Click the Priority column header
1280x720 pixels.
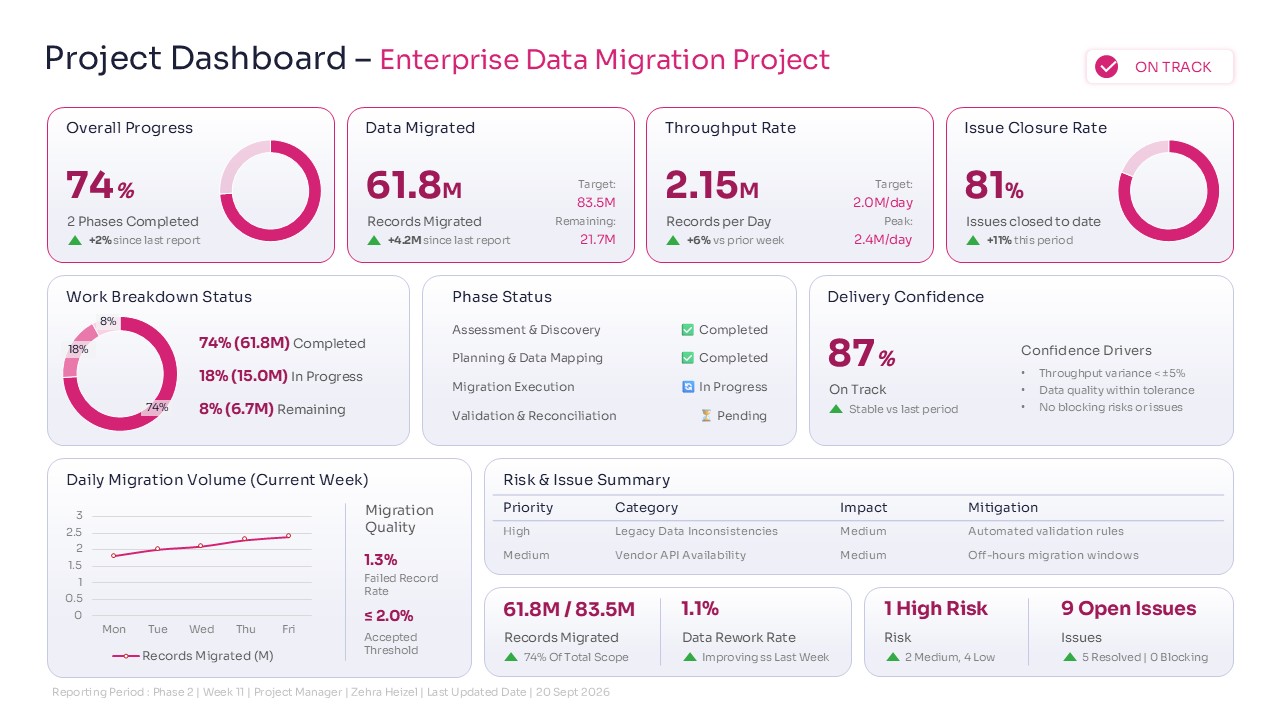point(528,508)
